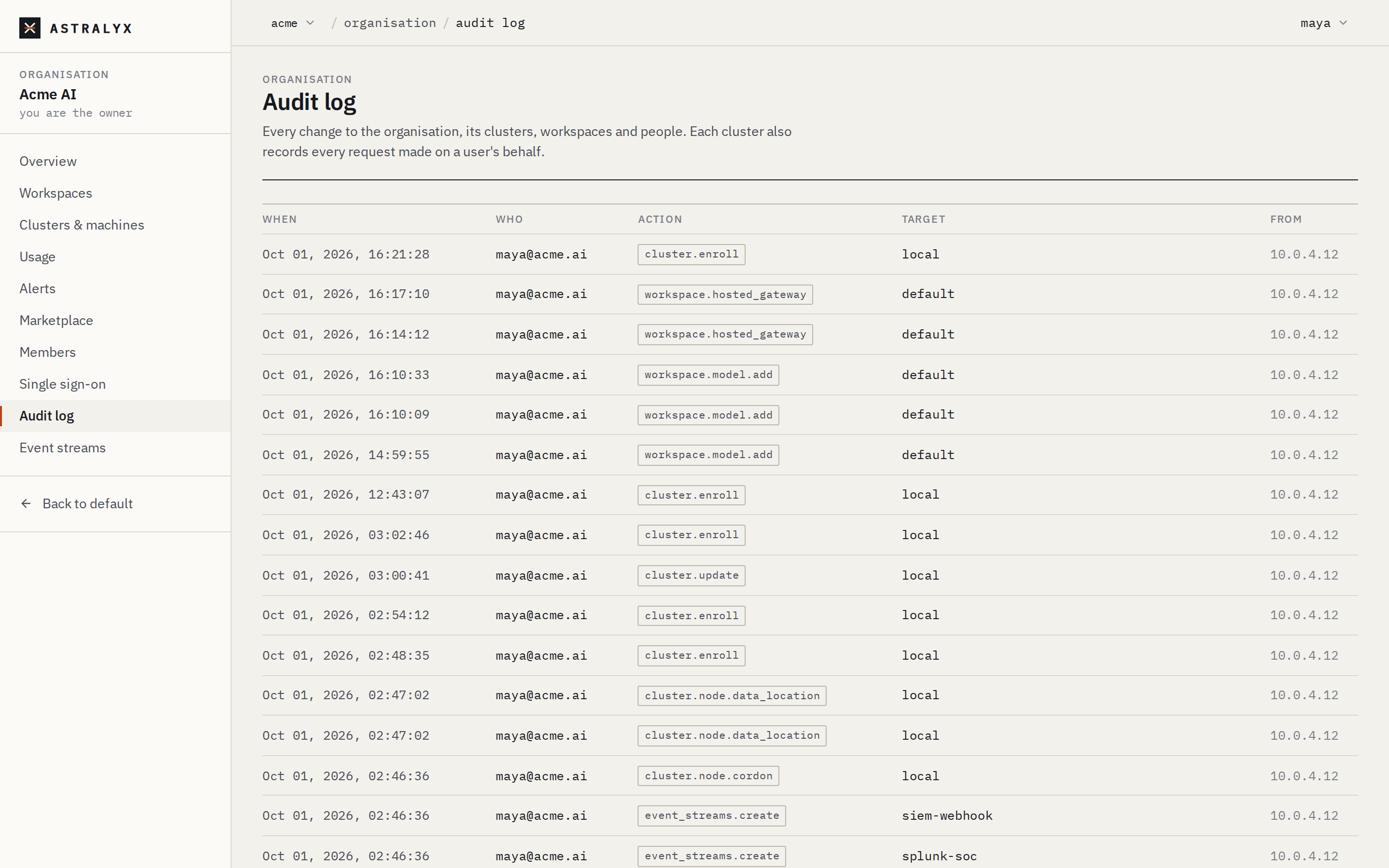Click cluster.enroll tag at 02:48:35

tap(691, 656)
